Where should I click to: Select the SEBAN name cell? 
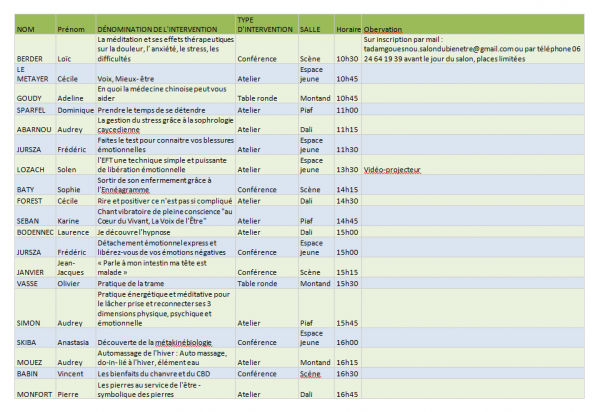(x=35, y=216)
